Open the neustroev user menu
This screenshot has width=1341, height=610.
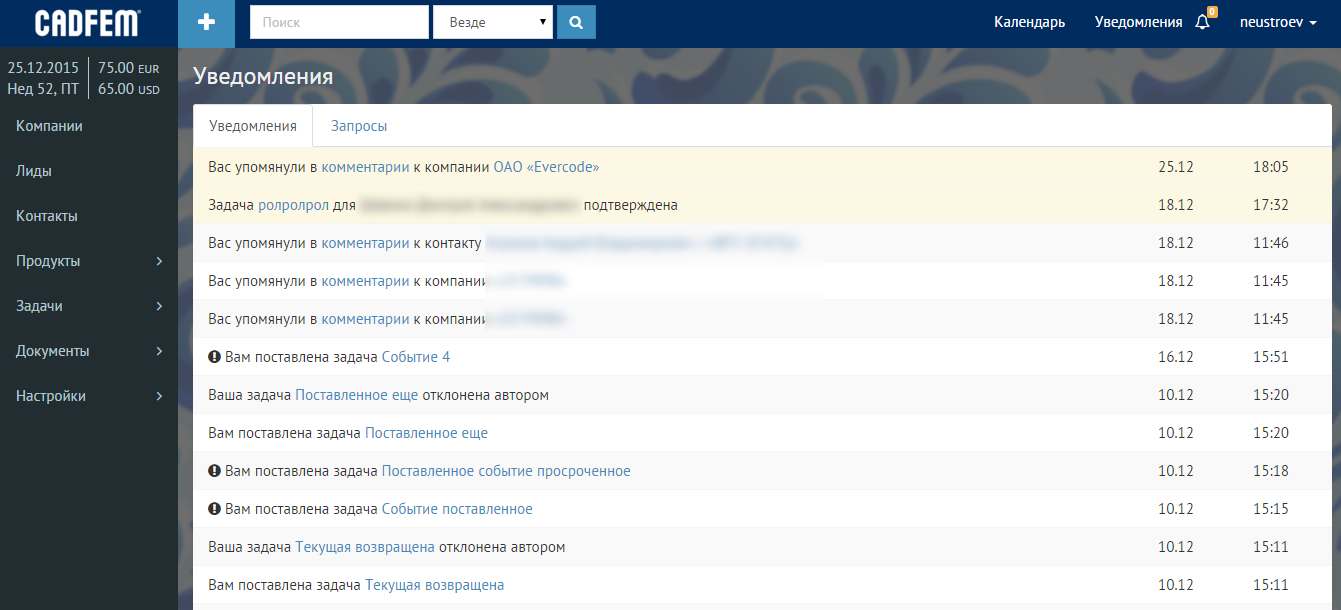click(x=1277, y=22)
